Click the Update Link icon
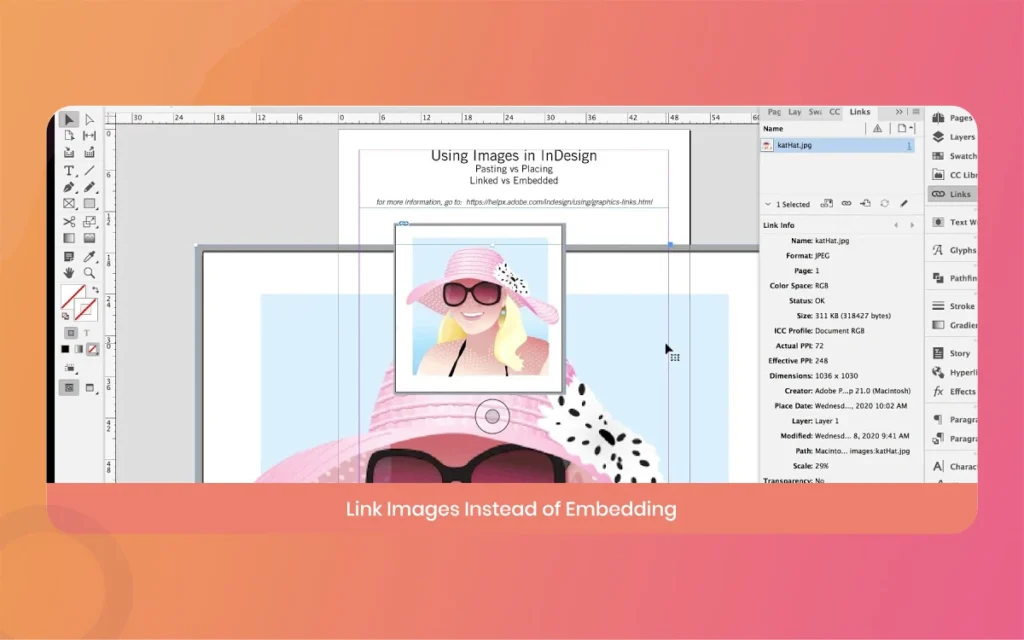The height and width of the screenshot is (640, 1024). [x=884, y=204]
